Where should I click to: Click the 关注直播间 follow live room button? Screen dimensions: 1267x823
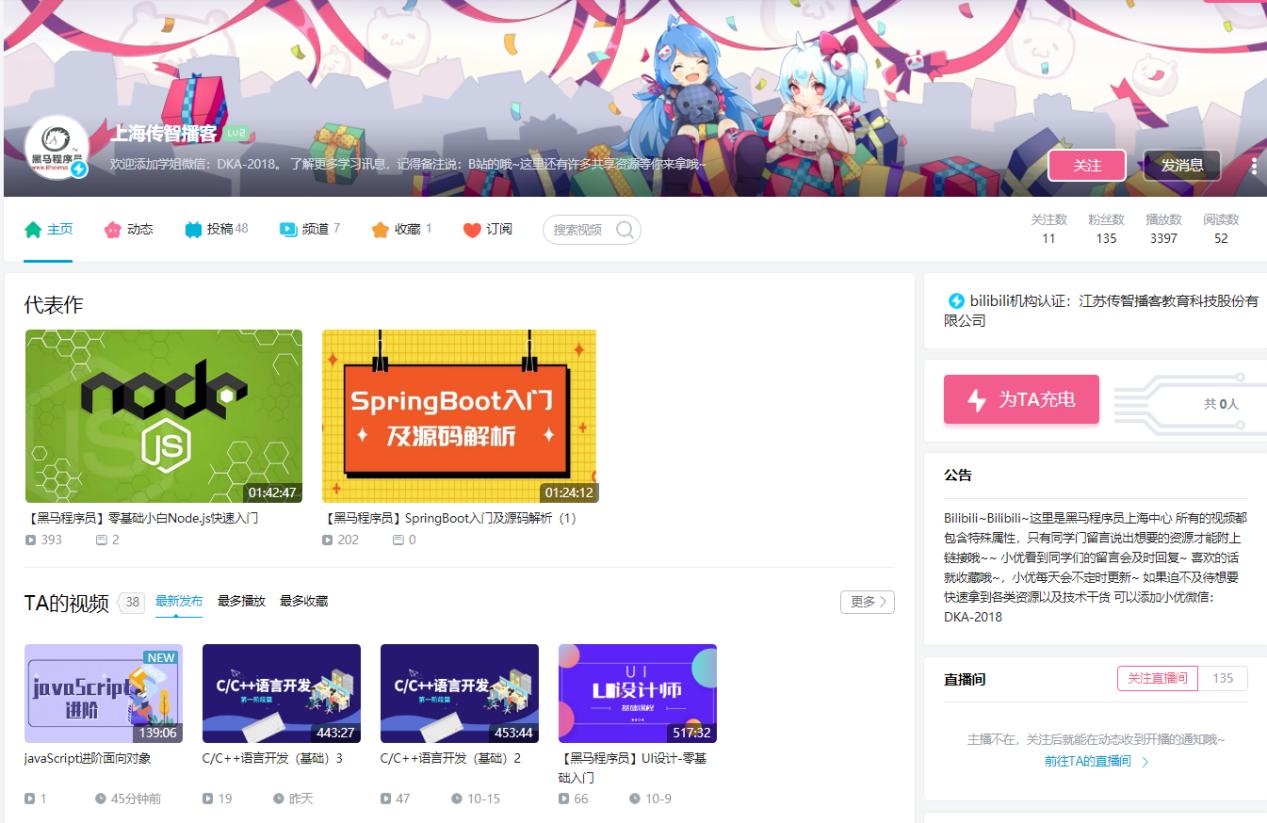pyautogui.click(x=1157, y=679)
